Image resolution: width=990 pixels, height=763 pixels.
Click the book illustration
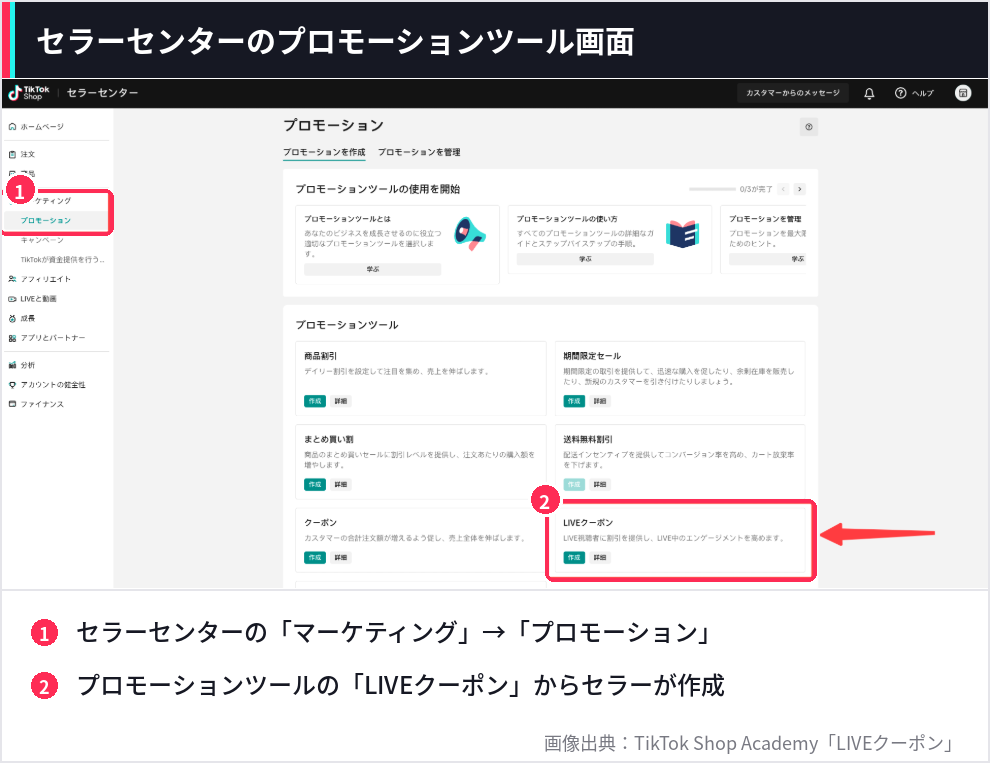683,234
